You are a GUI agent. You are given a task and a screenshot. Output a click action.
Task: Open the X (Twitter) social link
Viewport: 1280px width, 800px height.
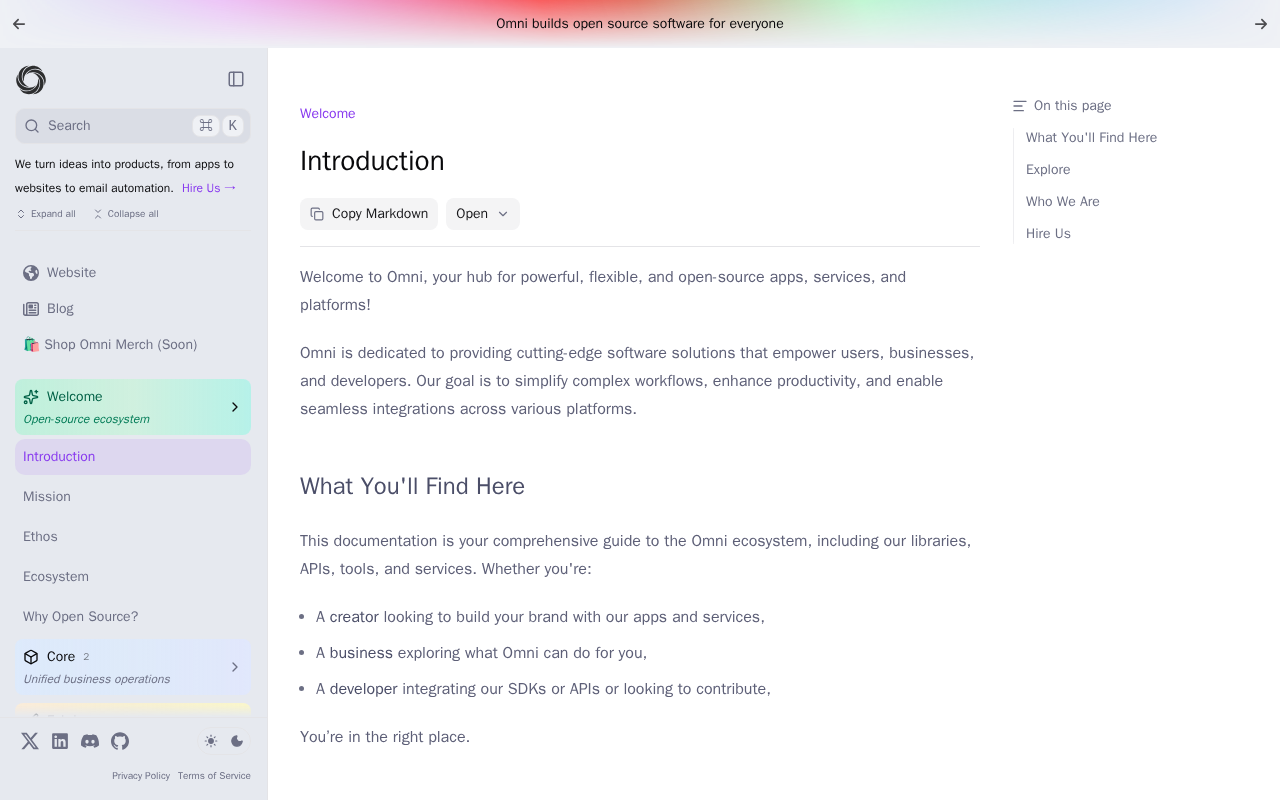(30, 741)
